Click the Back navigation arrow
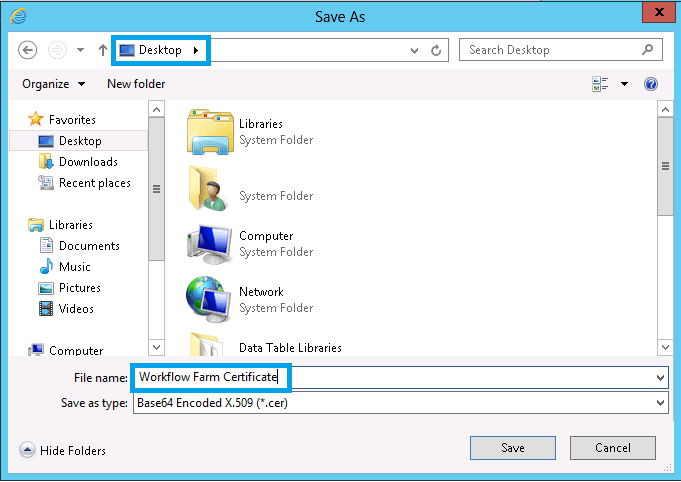 (28, 50)
